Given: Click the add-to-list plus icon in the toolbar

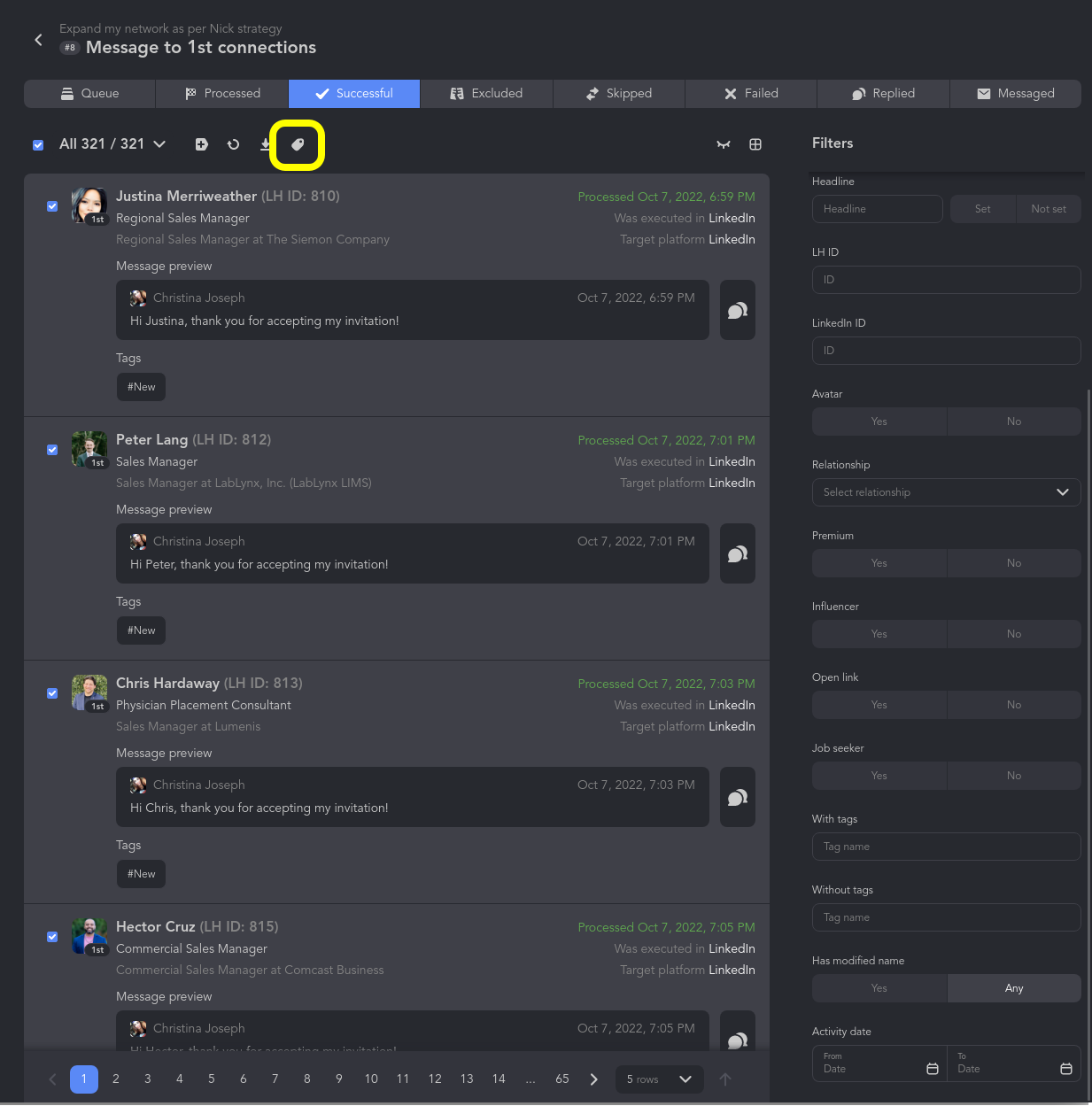Looking at the screenshot, I should [202, 144].
